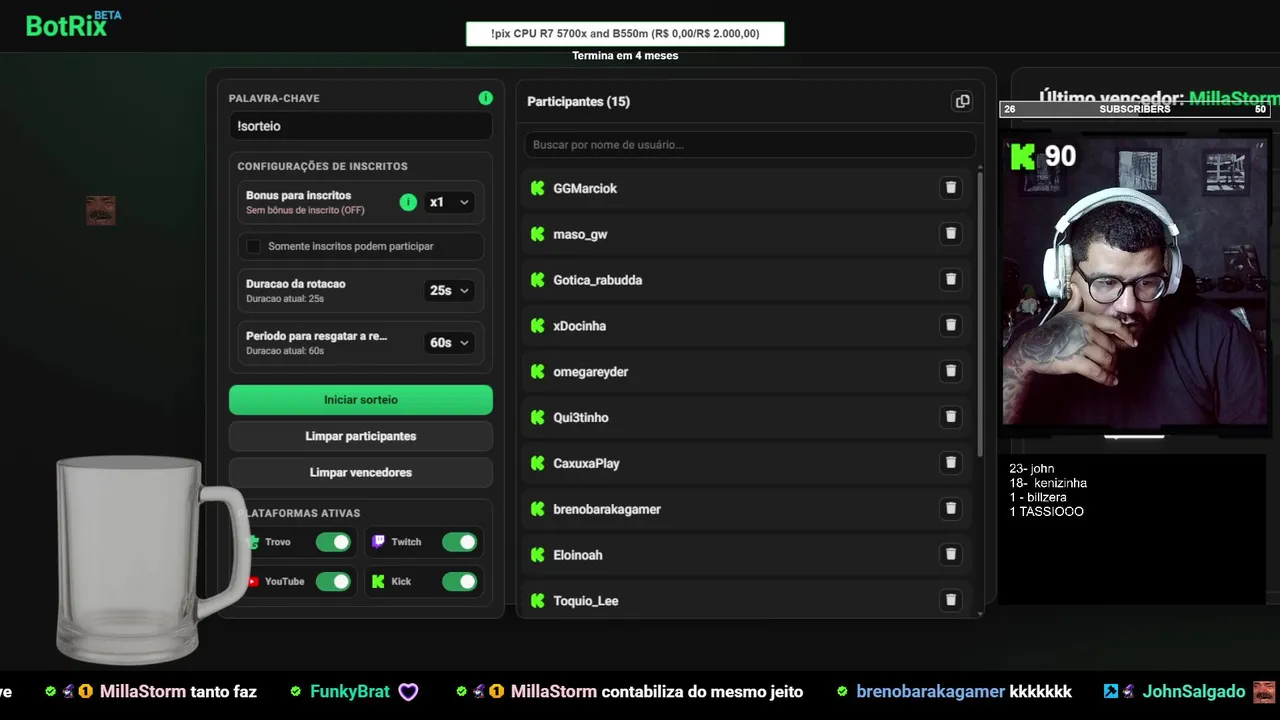
Task: Click the Limpar vencedores button
Action: (360, 472)
